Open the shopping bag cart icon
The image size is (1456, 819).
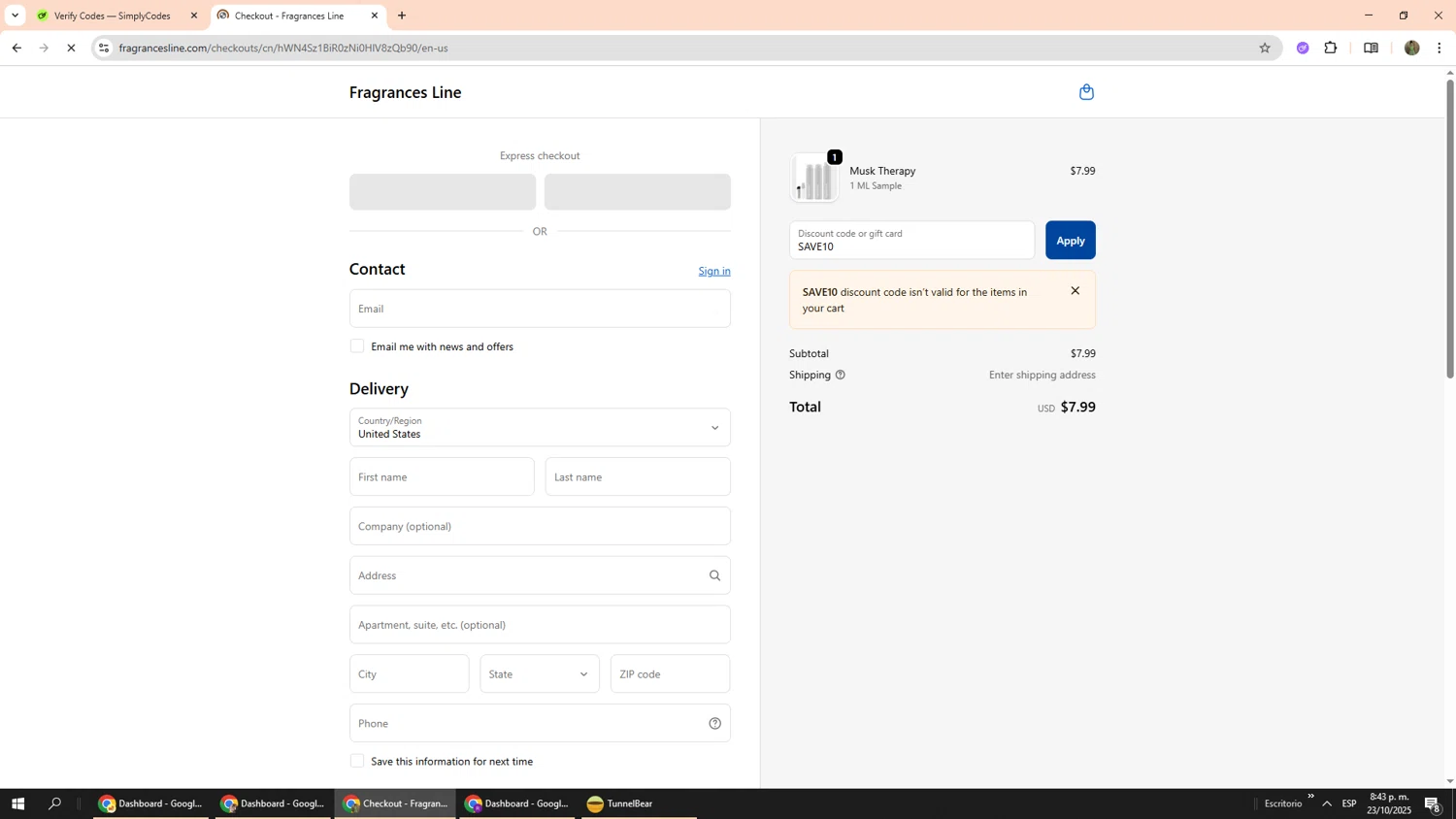click(x=1086, y=92)
